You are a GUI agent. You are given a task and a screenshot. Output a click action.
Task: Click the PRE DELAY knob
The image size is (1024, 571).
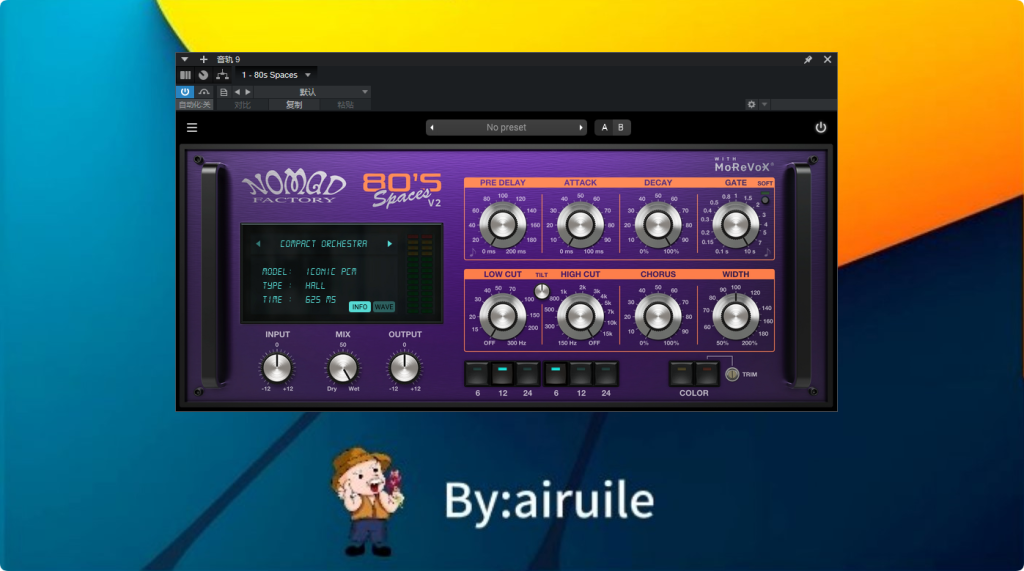(503, 225)
